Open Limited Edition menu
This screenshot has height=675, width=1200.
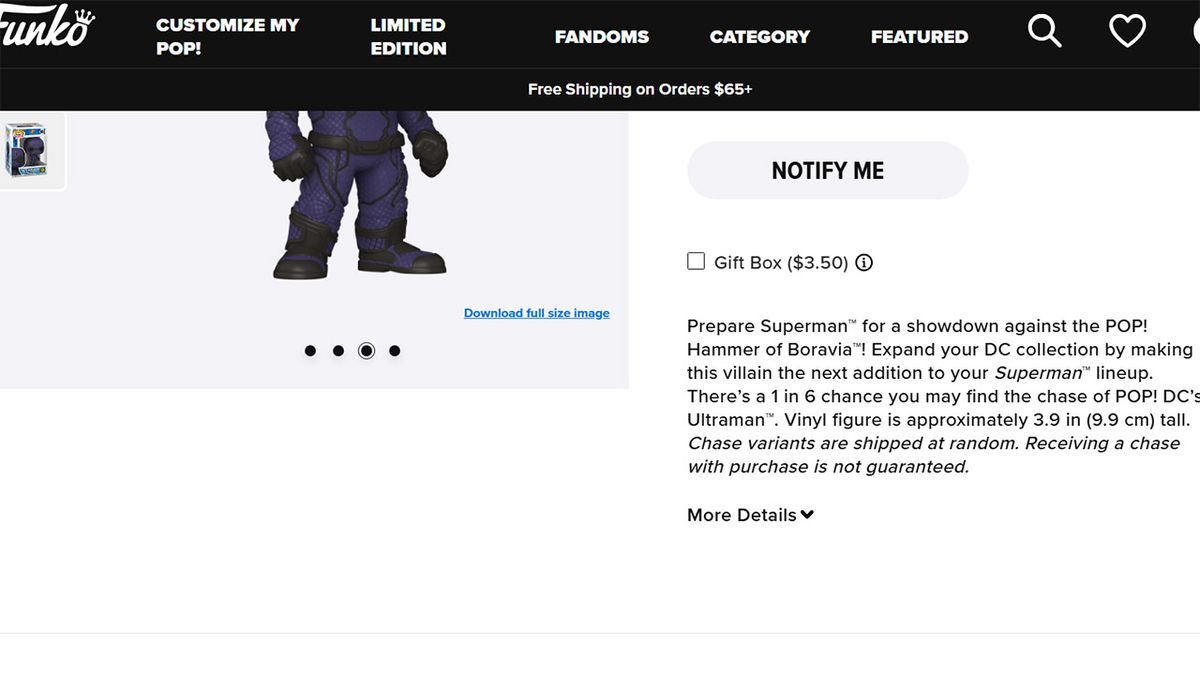[408, 36]
